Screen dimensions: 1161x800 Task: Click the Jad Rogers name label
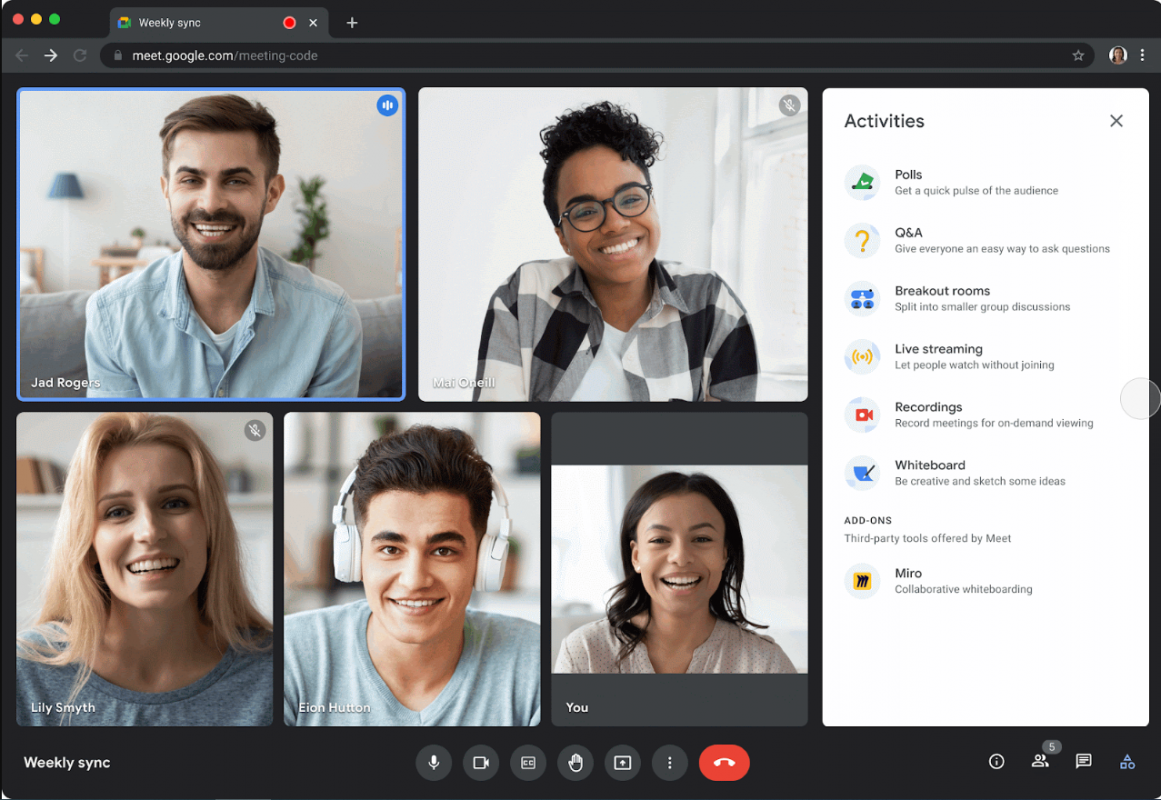[x=65, y=382]
